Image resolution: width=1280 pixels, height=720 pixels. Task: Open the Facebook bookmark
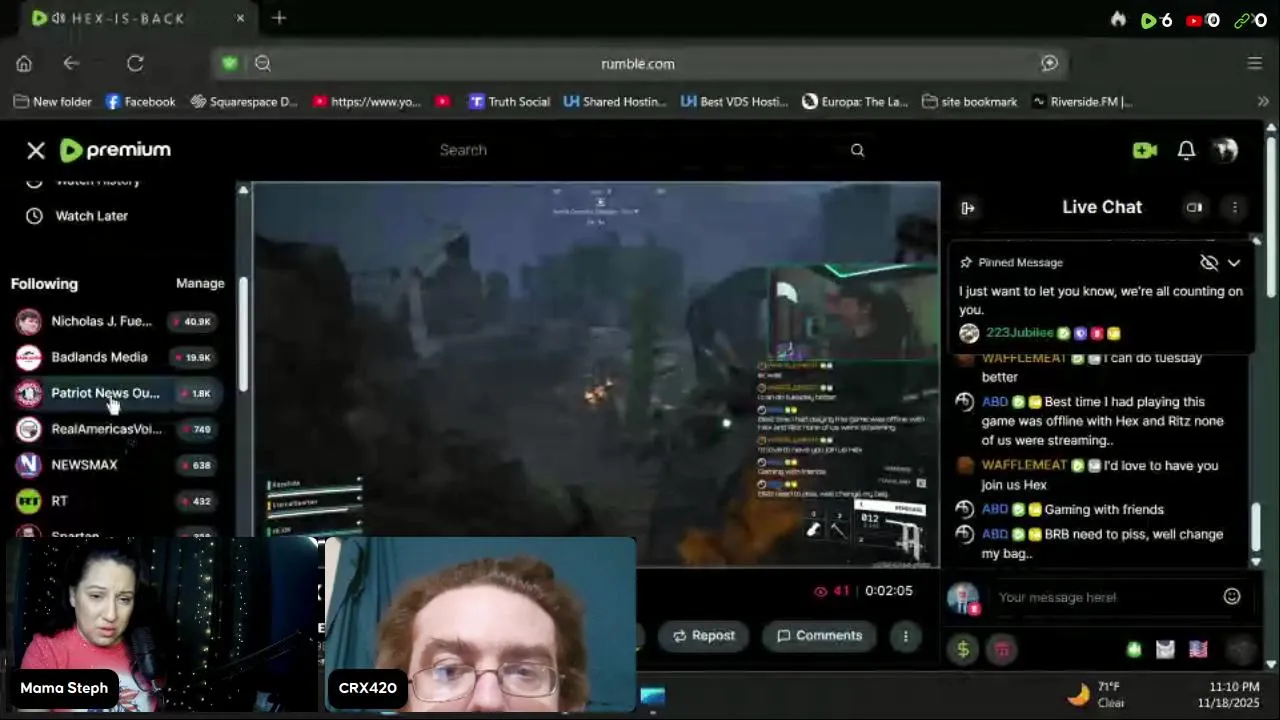[140, 101]
